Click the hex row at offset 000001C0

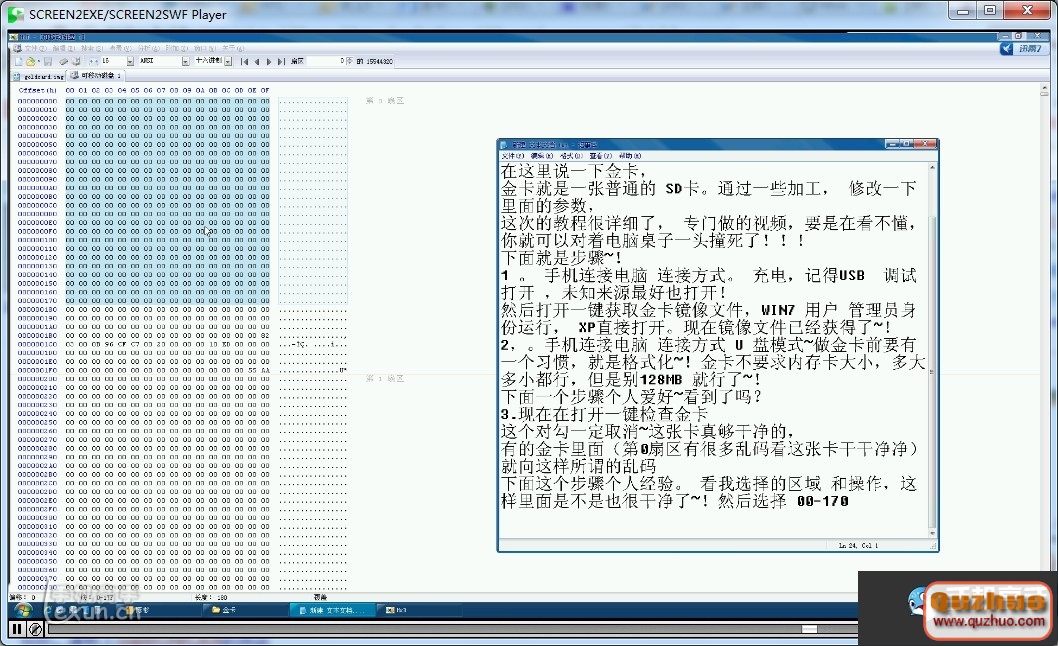182,344
